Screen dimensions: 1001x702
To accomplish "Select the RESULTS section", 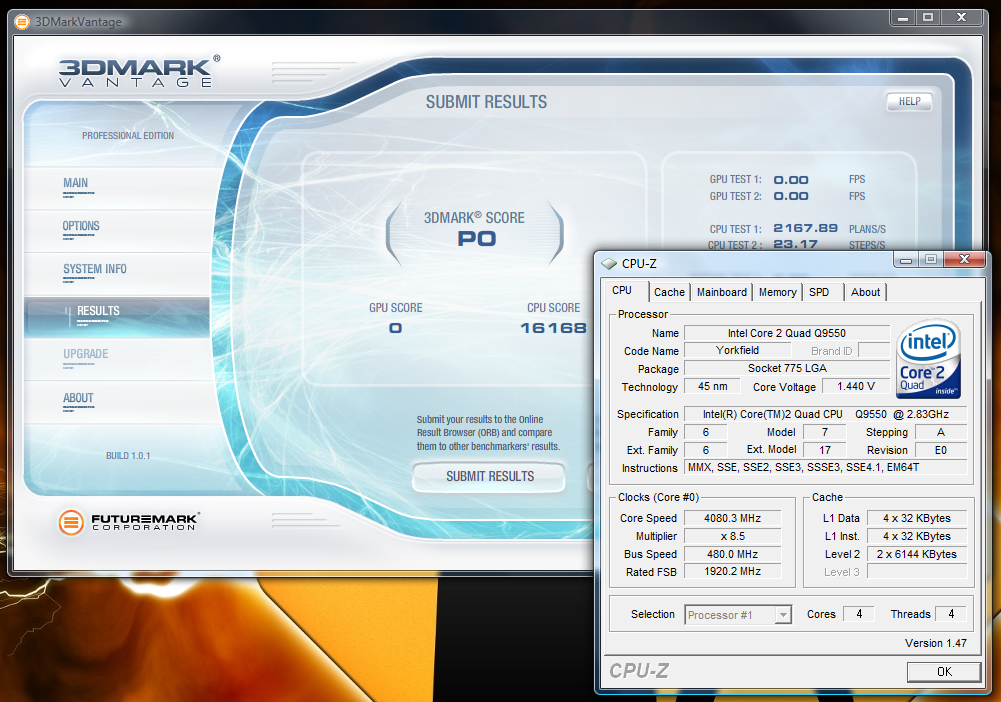I will click(117, 317).
